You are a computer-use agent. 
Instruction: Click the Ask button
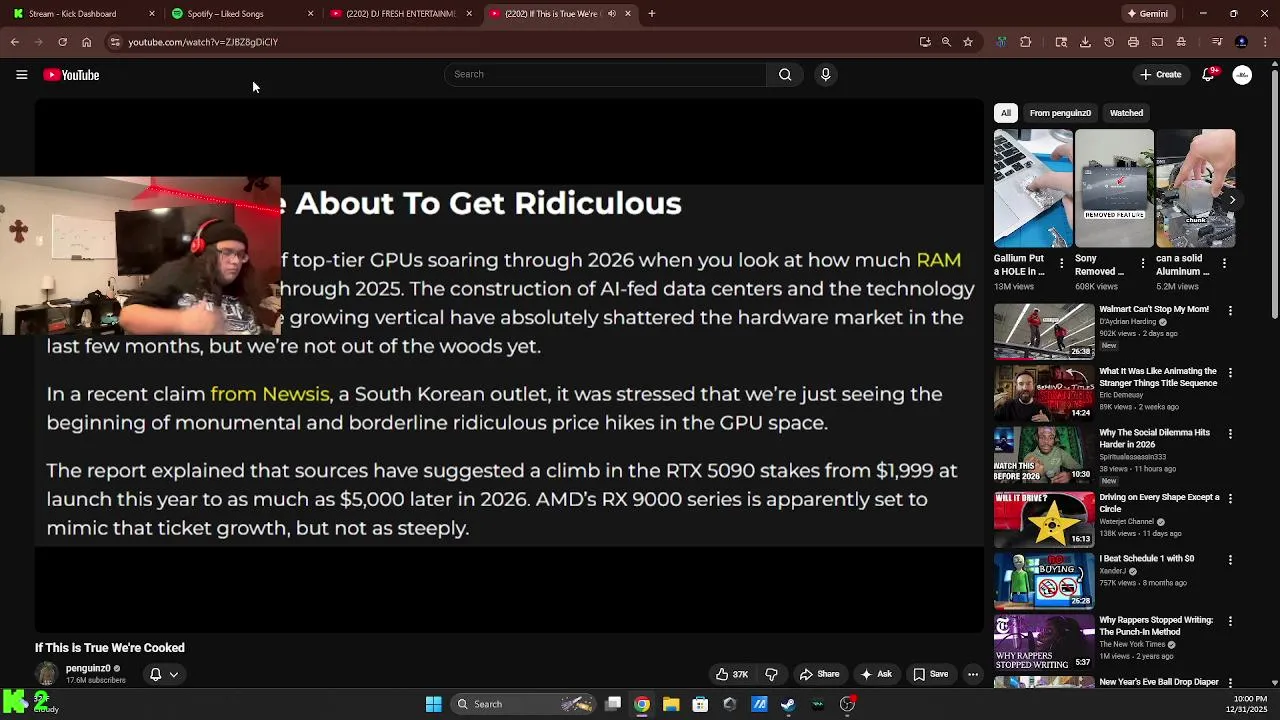tap(876, 674)
